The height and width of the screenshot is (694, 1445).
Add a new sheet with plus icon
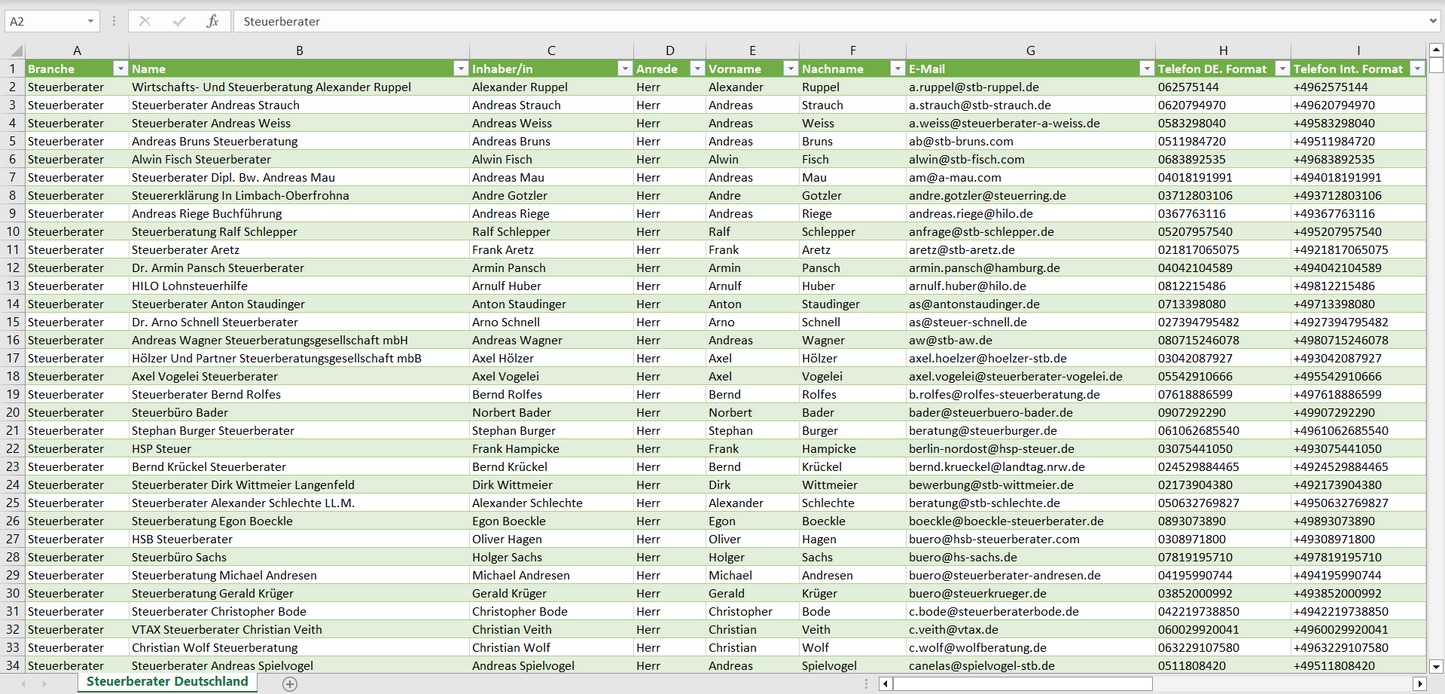pos(290,684)
